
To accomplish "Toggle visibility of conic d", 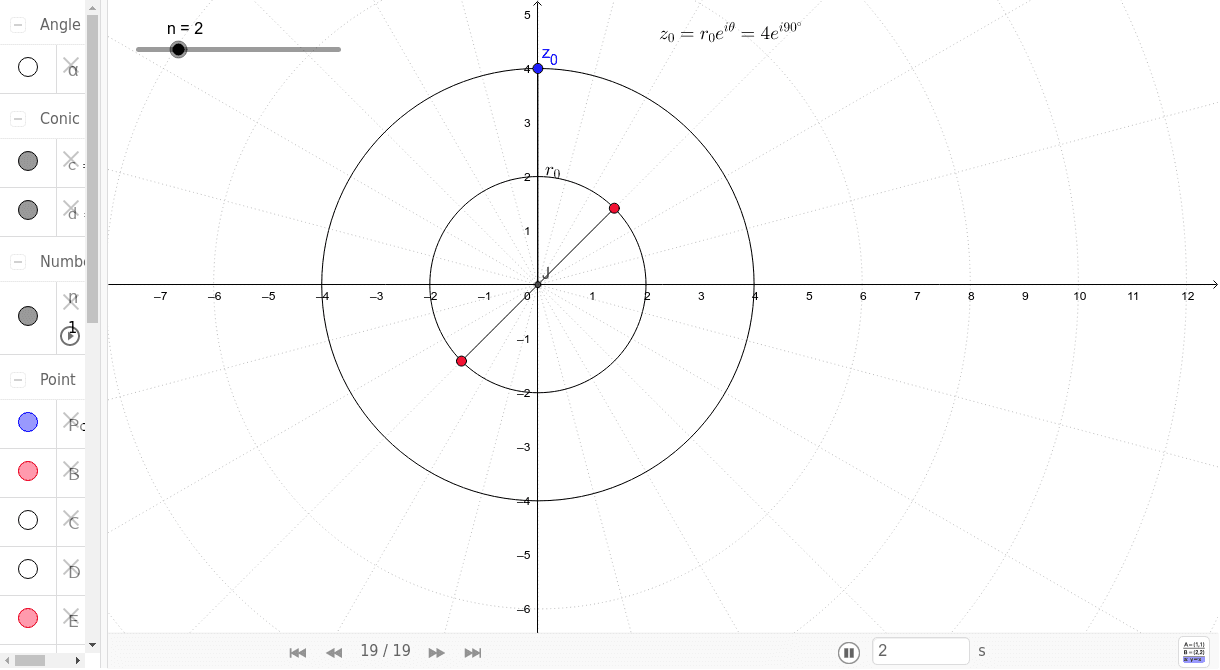I will pos(28,210).
